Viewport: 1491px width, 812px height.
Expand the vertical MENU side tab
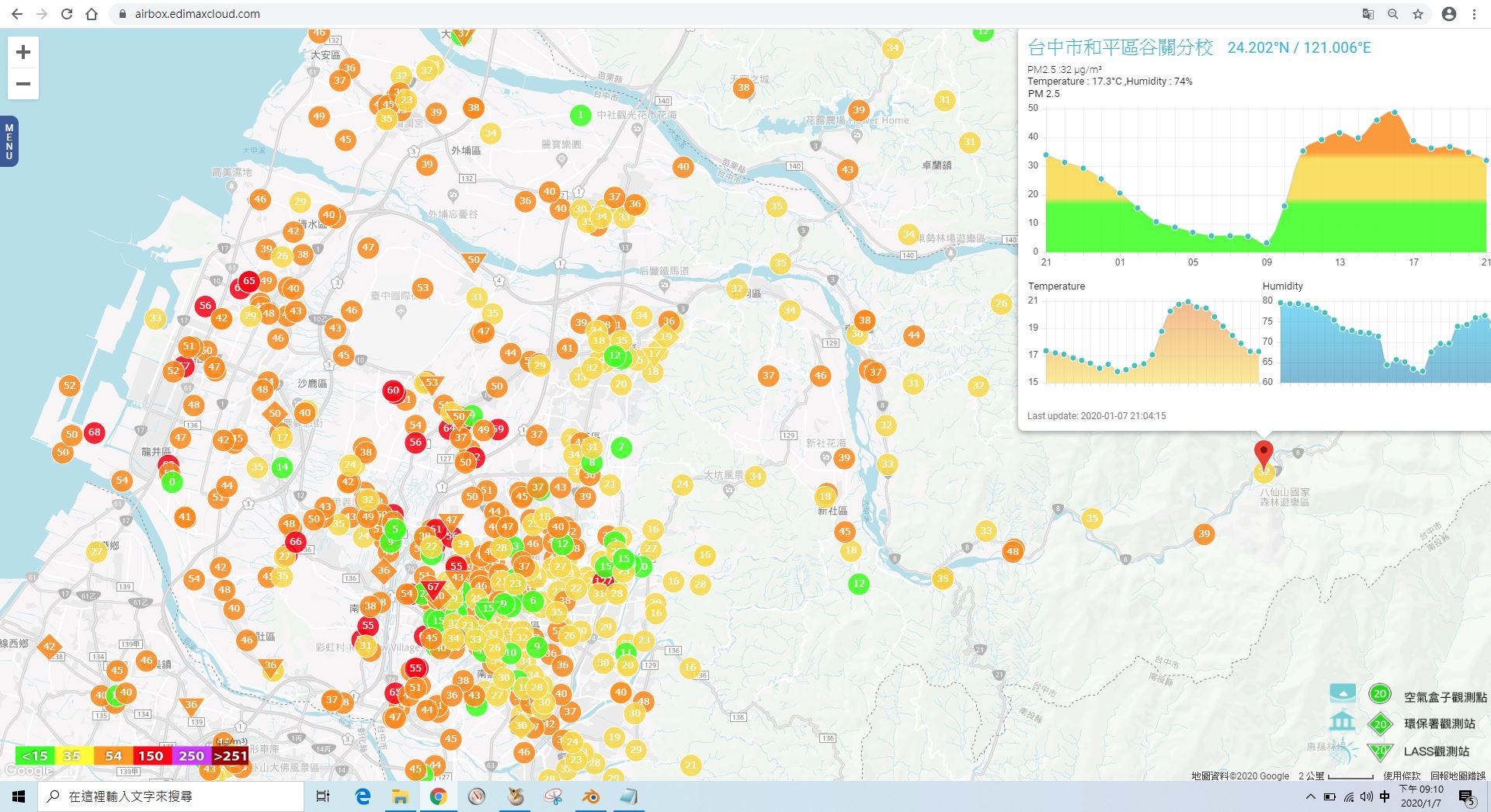click(x=9, y=141)
